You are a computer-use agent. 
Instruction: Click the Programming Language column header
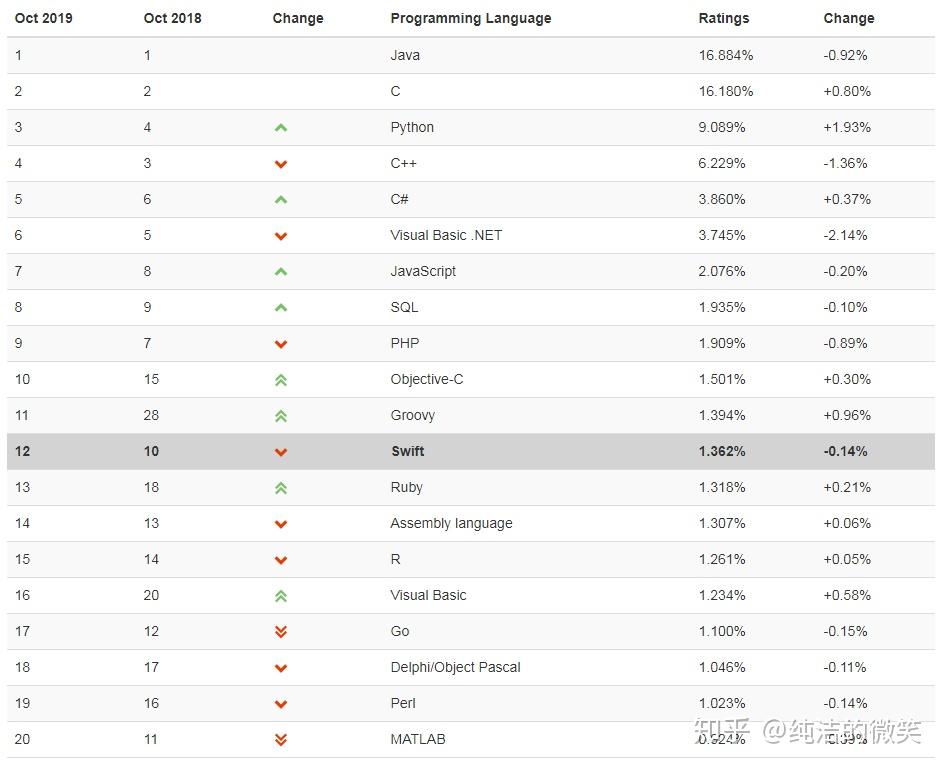click(470, 18)
